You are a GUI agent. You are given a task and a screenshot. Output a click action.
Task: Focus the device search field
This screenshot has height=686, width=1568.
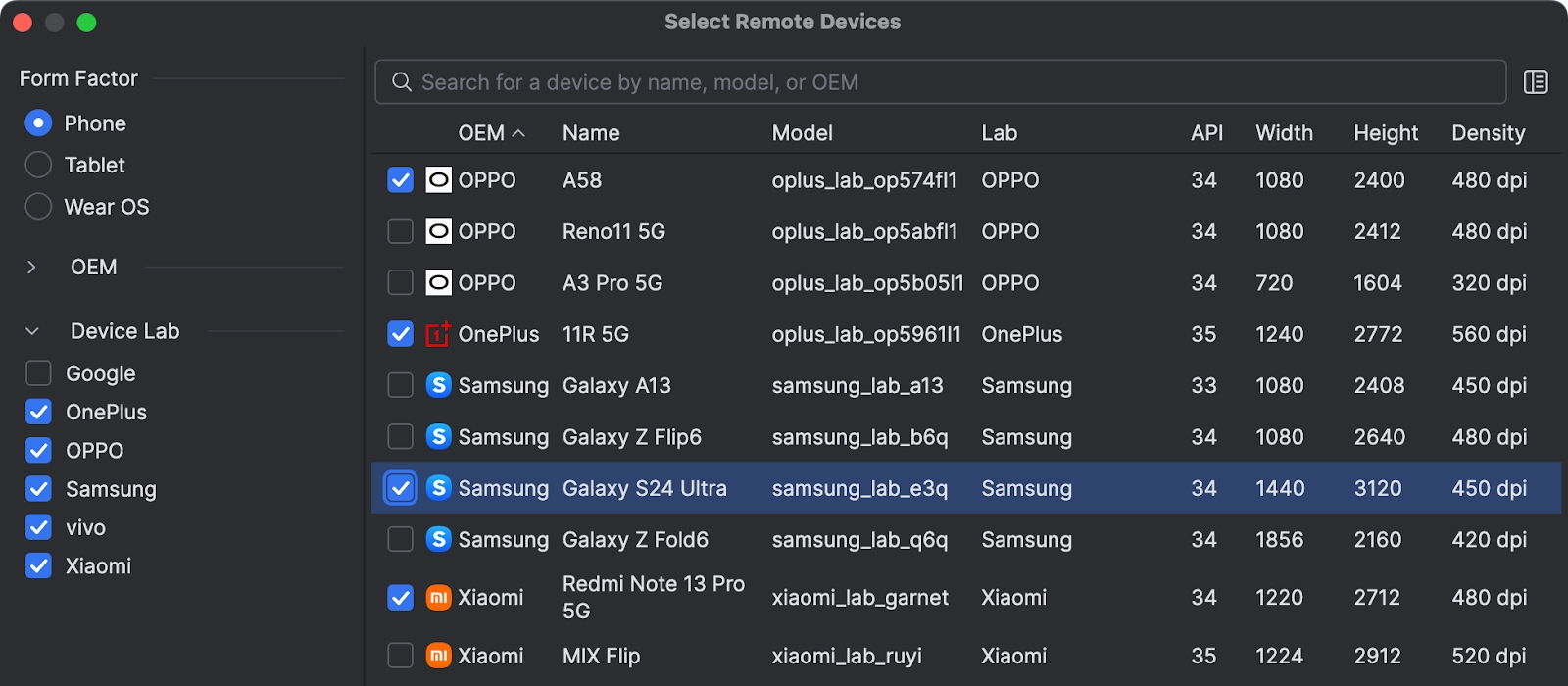pyautogui.click(x=941, y=82)
